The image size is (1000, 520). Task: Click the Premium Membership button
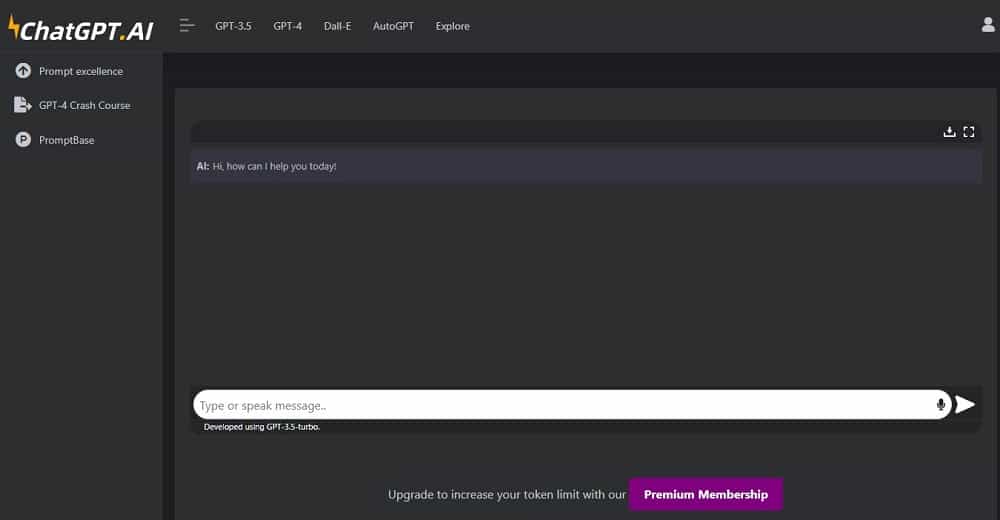click(705, 494)
